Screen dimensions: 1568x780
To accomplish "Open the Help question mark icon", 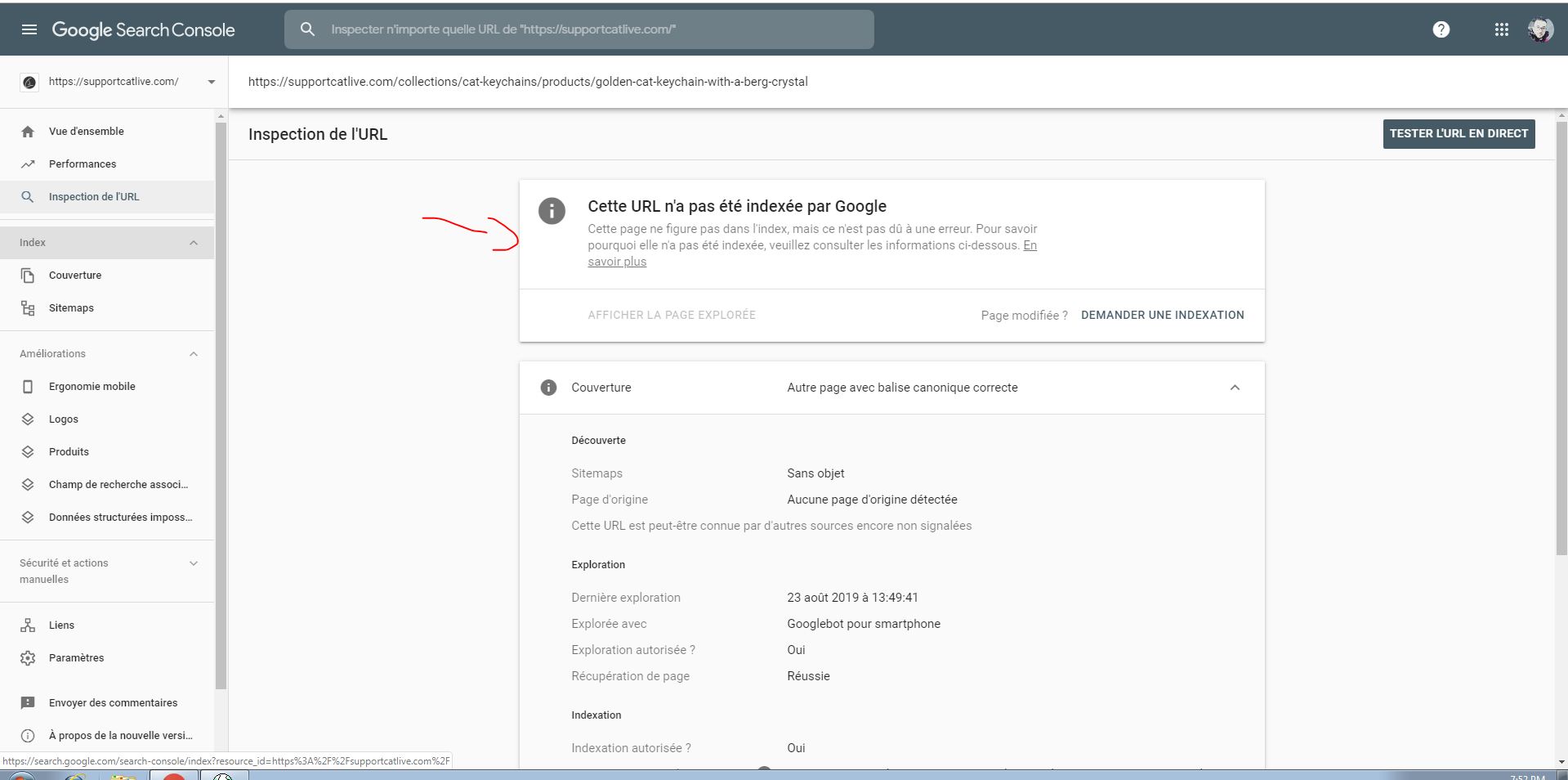I will click(1441, 29).
